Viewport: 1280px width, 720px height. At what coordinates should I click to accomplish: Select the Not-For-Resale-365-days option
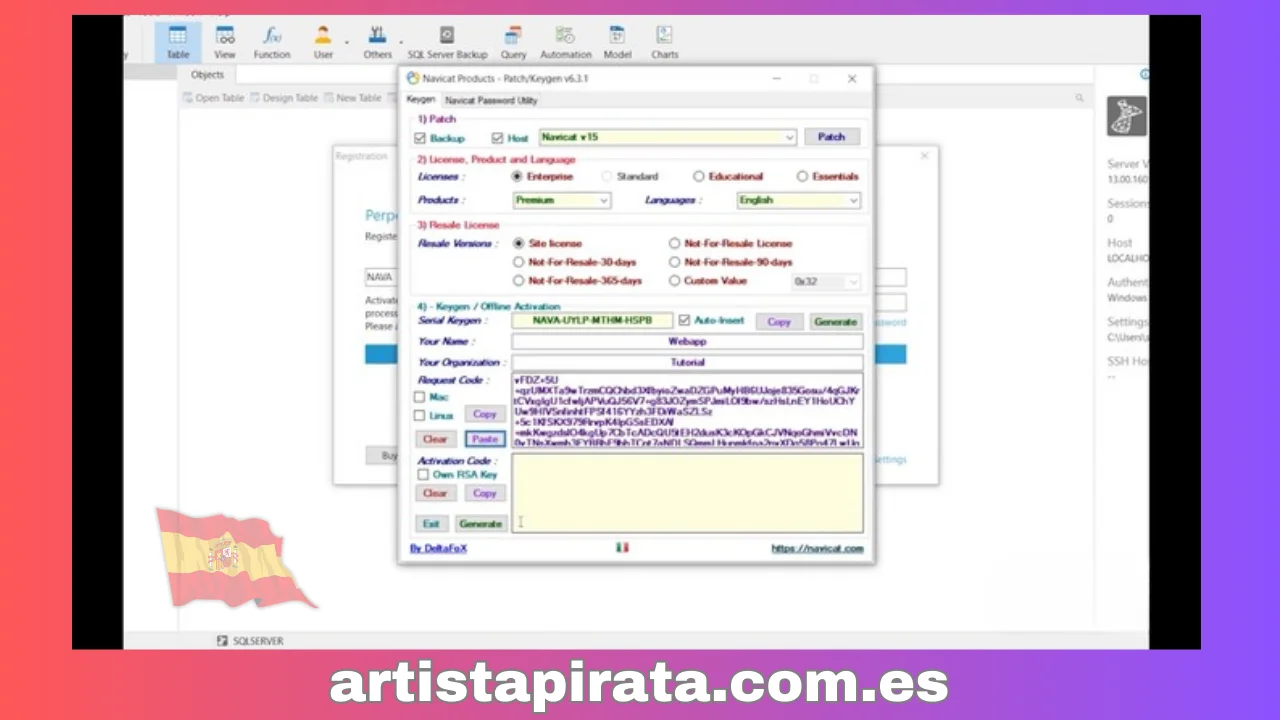pos(518,281)
